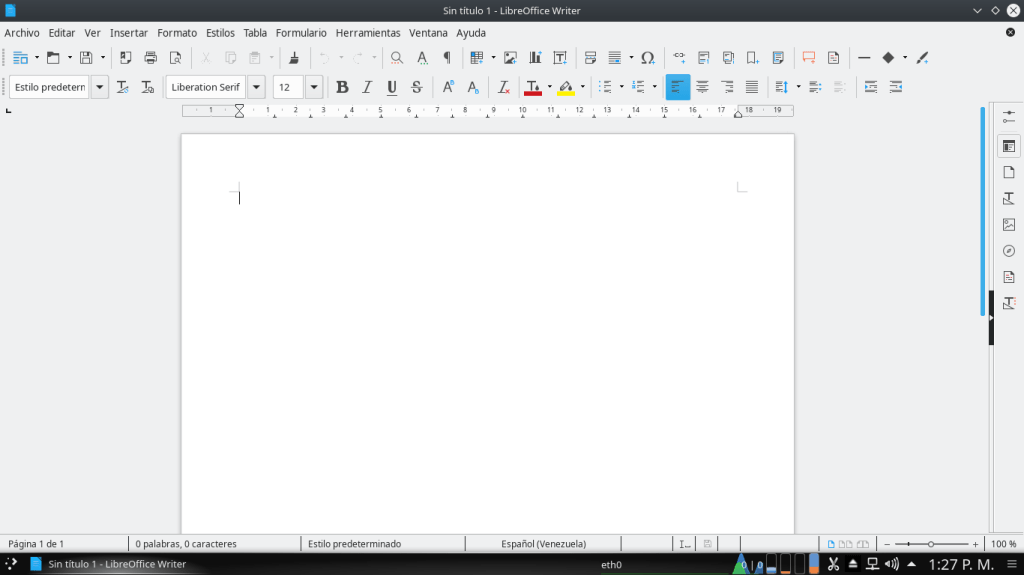The width and height of the screenshot is (1024, 575).
Task: Expand the font name dropdown arrow
Action: coord(256,87)
